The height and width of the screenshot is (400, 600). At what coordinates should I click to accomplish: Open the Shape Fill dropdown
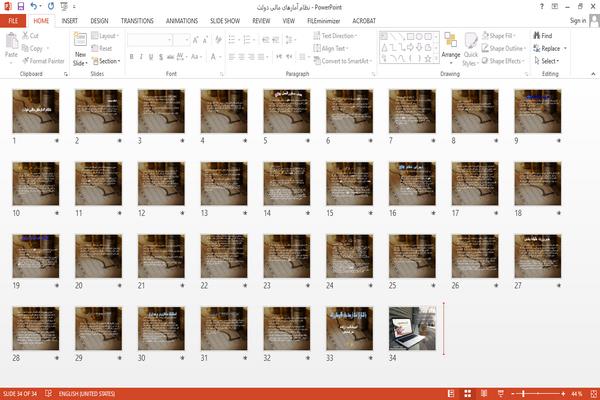point(499,36)
